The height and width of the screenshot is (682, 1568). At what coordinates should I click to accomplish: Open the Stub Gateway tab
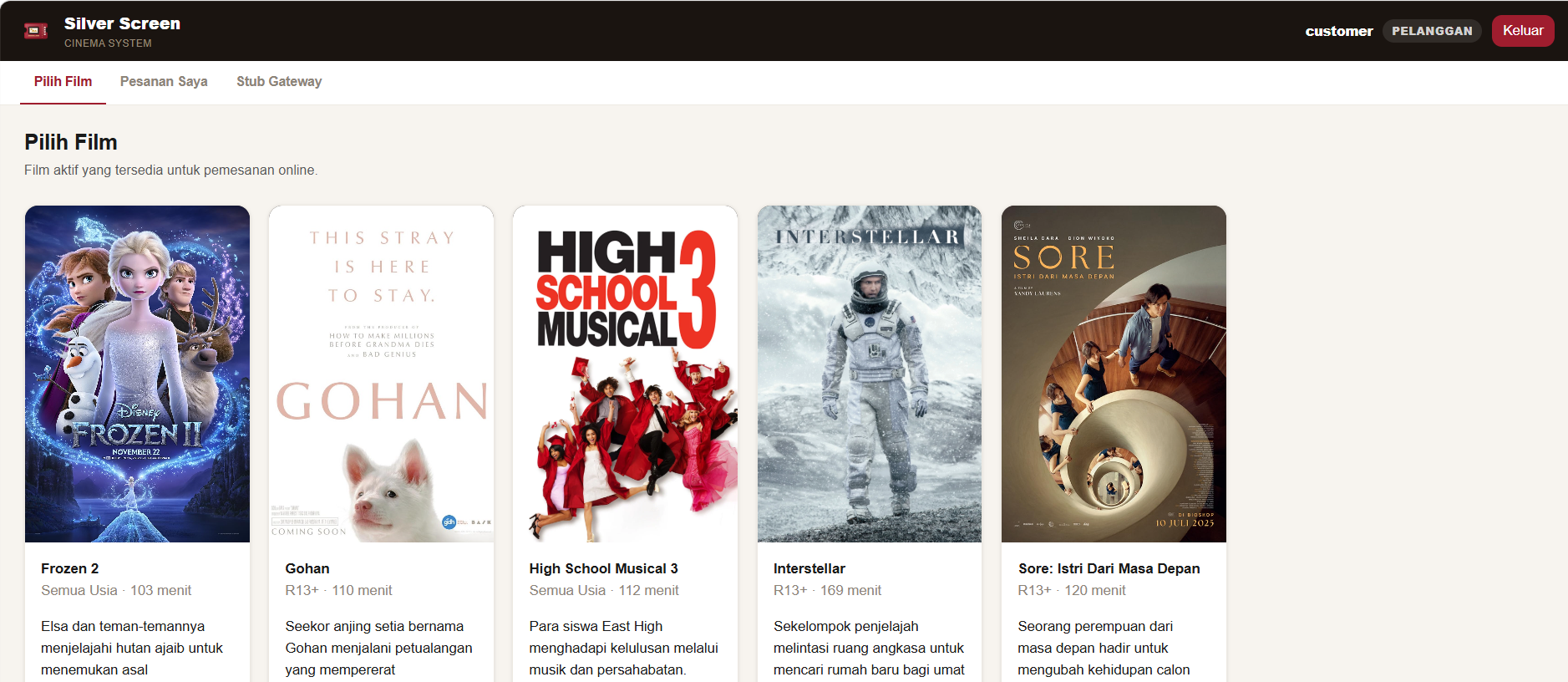(279, 82)
